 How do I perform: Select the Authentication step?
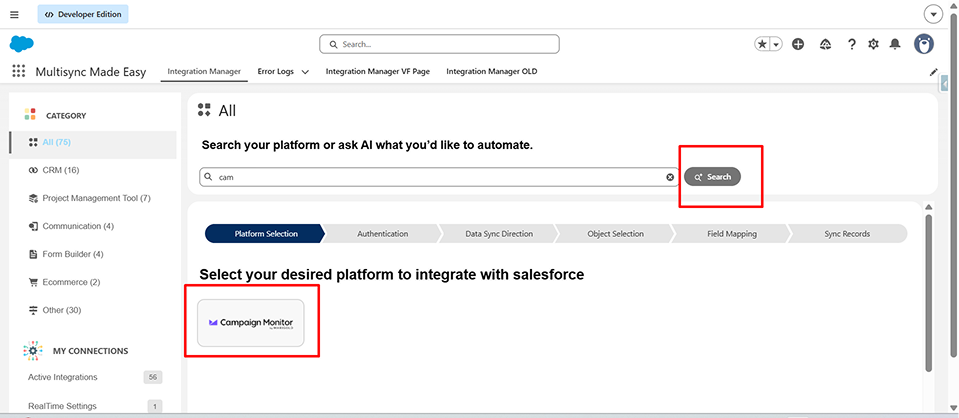tap(382, 234)
